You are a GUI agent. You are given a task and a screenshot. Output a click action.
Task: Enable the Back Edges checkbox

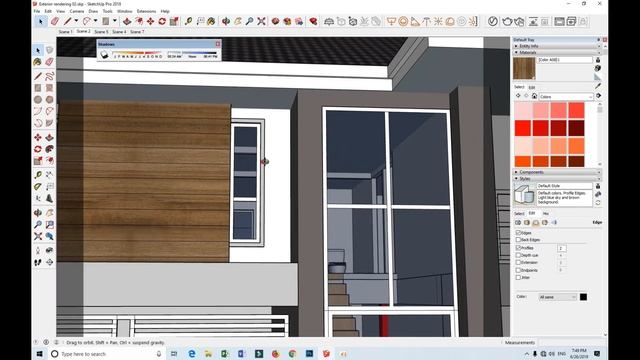pyautogui.click(x=518, y=240)
